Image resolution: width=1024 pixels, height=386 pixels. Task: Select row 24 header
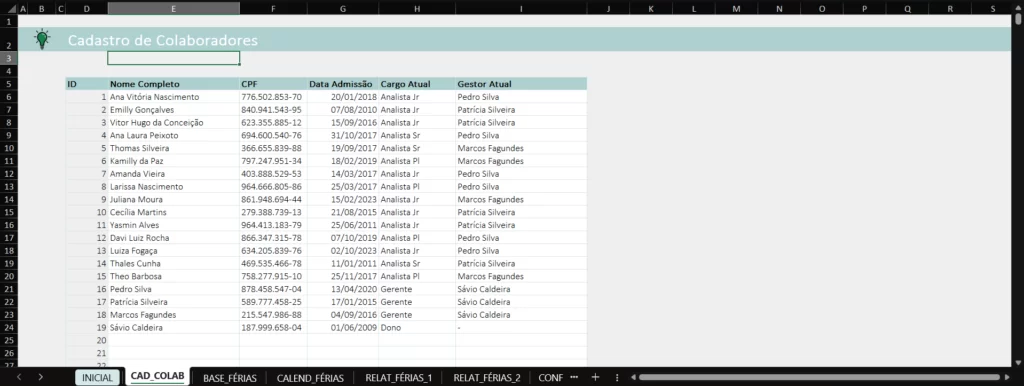point(8,327)
